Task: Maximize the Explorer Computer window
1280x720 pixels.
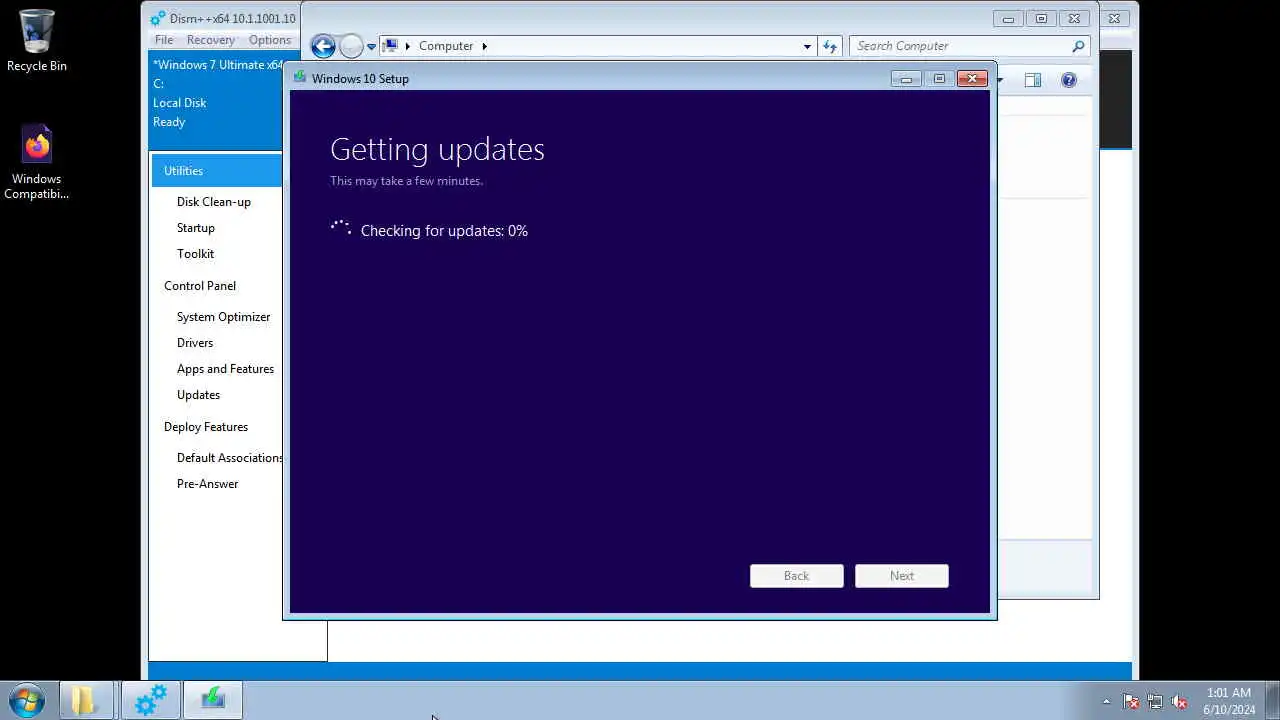Action: [1041, 18]
